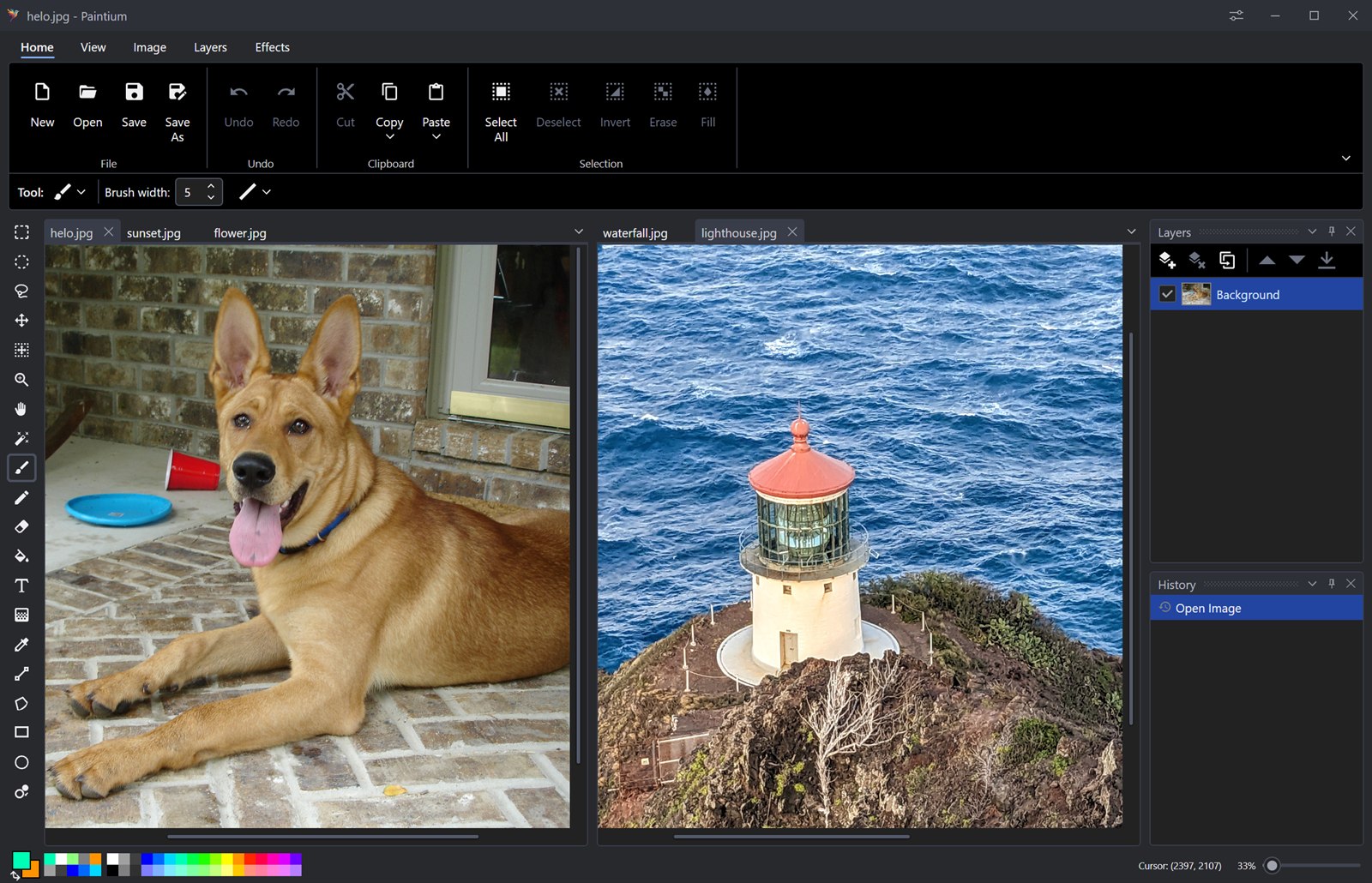Add a new layer in Layers panel
Viewport: 1372px width, 883px height.
click(x=1167, y=260)
